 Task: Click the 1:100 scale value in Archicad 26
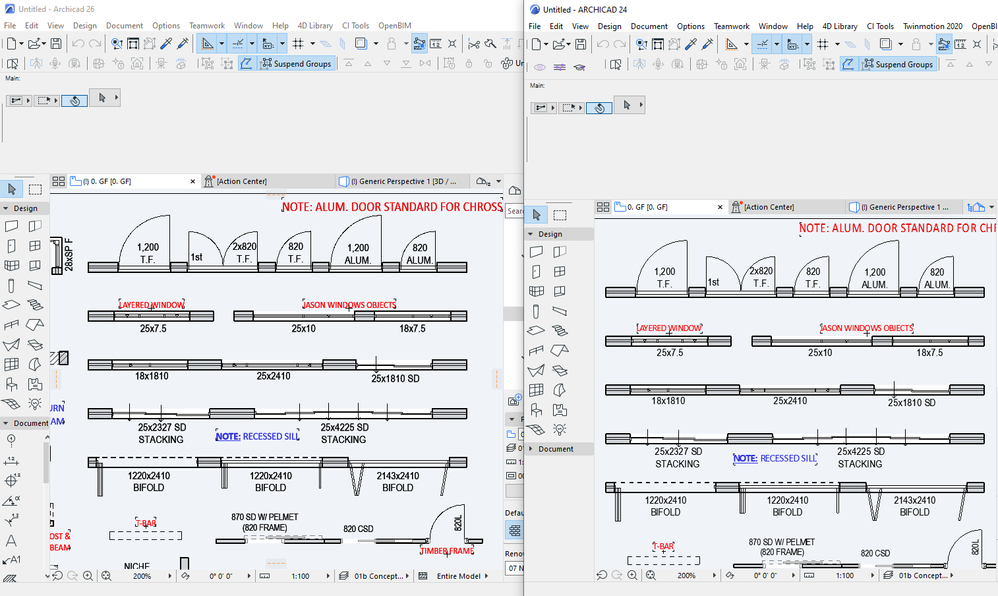[x=300, y=576]
